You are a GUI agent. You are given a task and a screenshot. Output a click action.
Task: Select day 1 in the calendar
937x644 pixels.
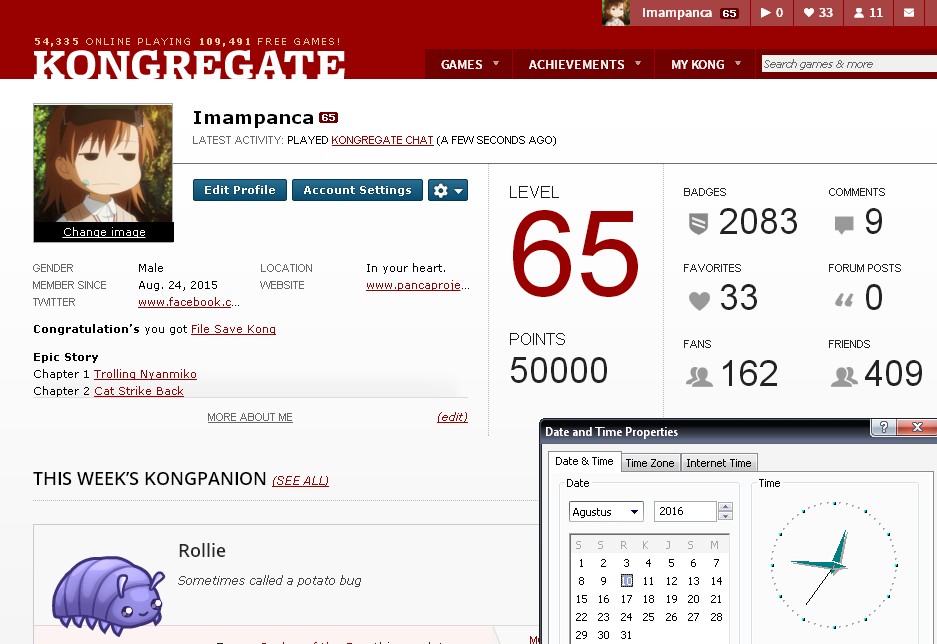[x=581, y=563]
